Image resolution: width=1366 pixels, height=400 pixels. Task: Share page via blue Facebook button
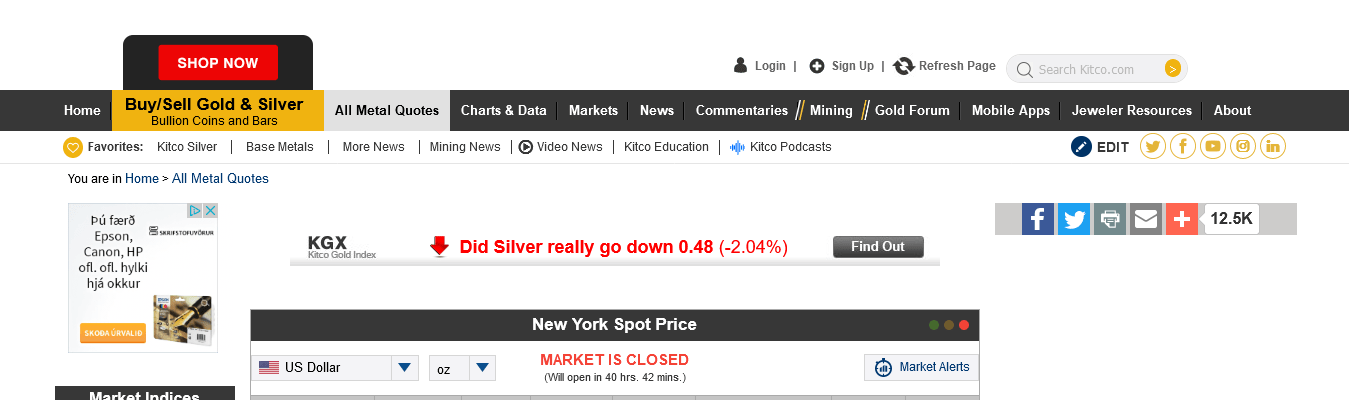coord(1038,219)
